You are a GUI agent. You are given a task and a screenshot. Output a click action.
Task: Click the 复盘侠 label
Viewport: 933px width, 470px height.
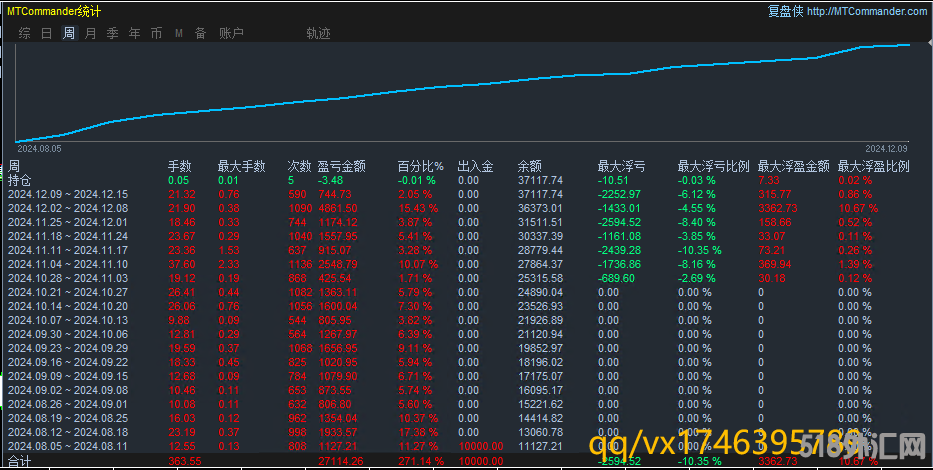coord(784,11)
